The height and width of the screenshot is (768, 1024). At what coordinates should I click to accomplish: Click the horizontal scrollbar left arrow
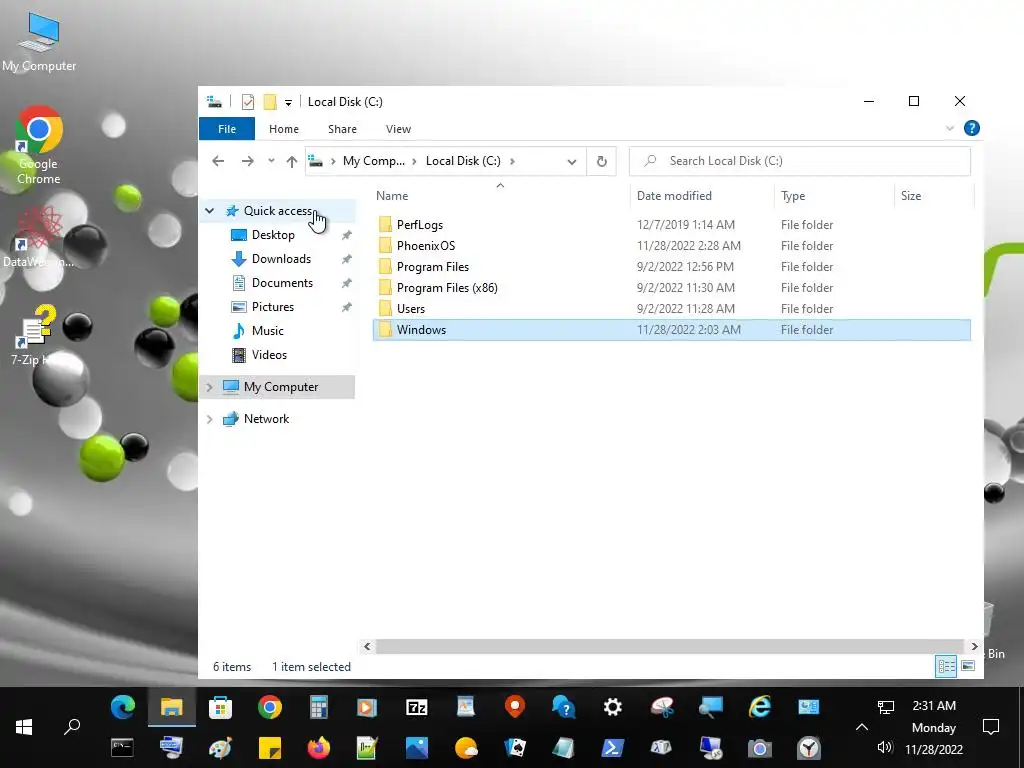367,647
